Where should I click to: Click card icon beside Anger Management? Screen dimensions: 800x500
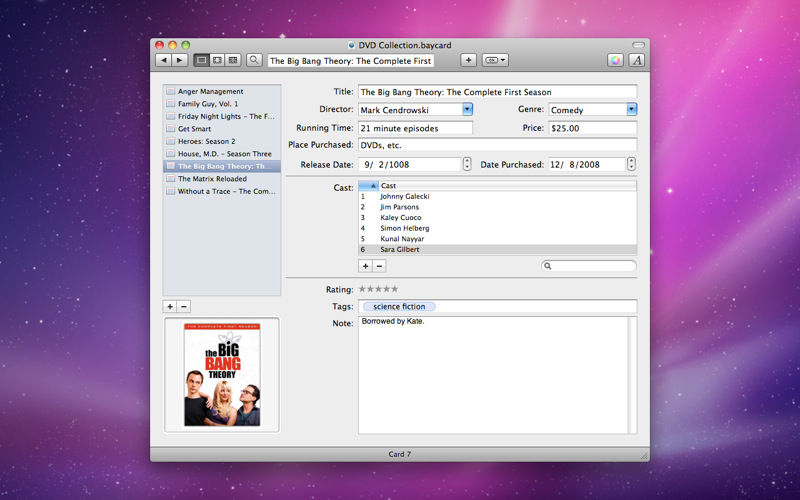point(170,91)
